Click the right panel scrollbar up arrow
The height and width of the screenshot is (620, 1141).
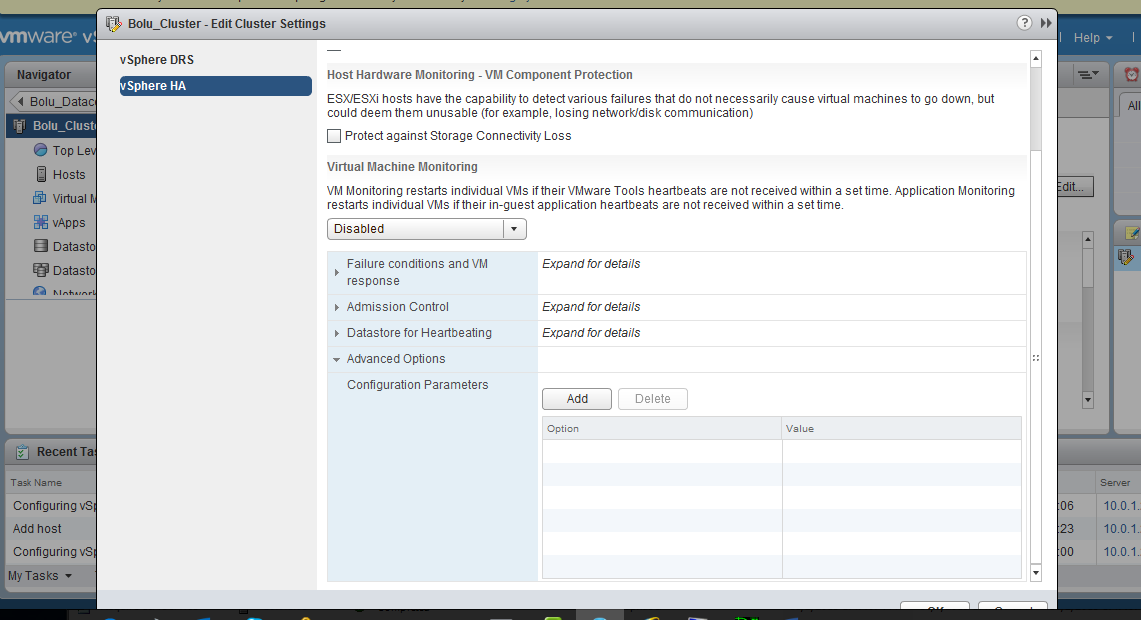[1088, 239]
